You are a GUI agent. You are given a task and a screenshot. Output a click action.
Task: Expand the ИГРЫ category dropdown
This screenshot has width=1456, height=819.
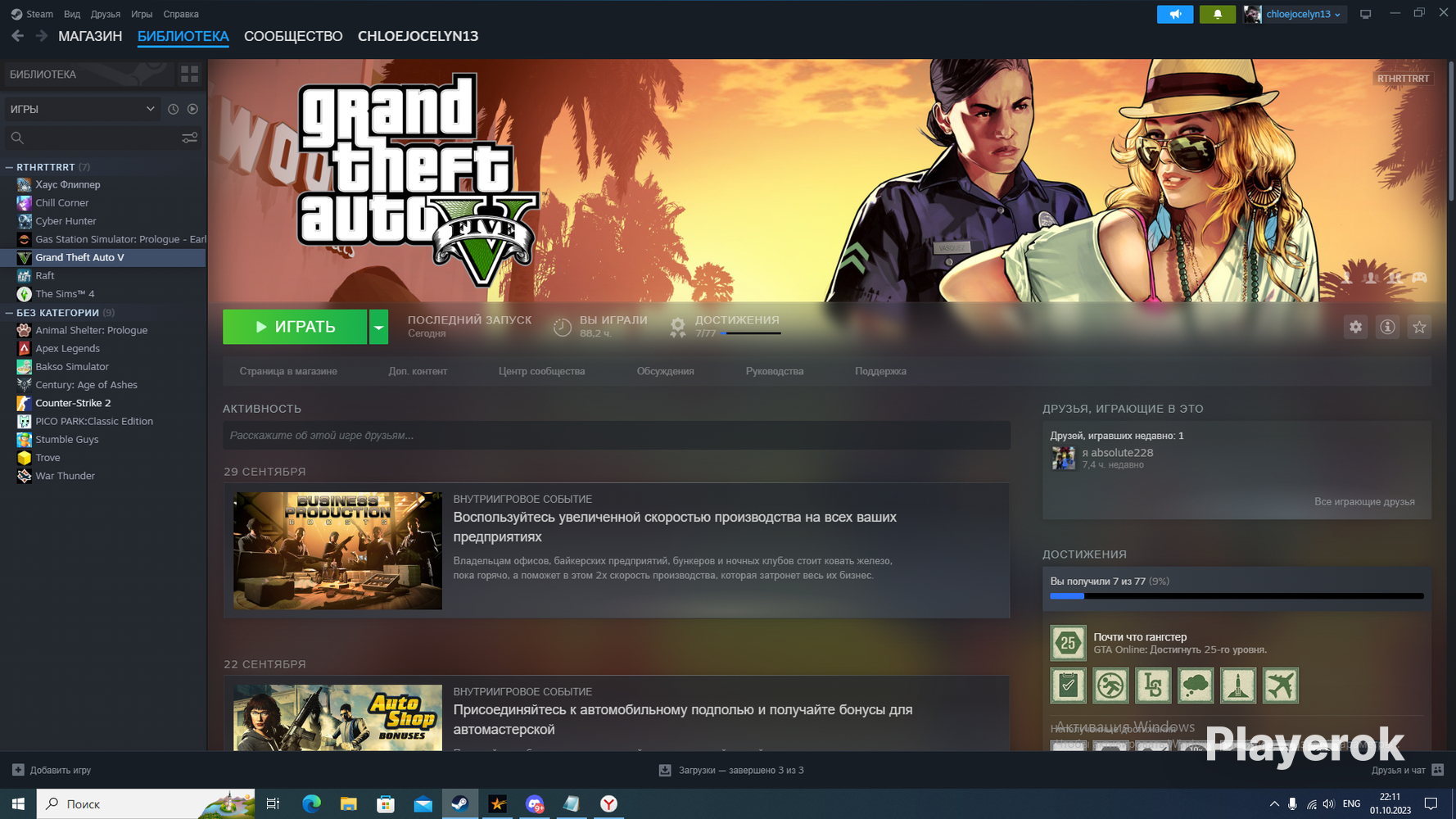coord(81,109)
